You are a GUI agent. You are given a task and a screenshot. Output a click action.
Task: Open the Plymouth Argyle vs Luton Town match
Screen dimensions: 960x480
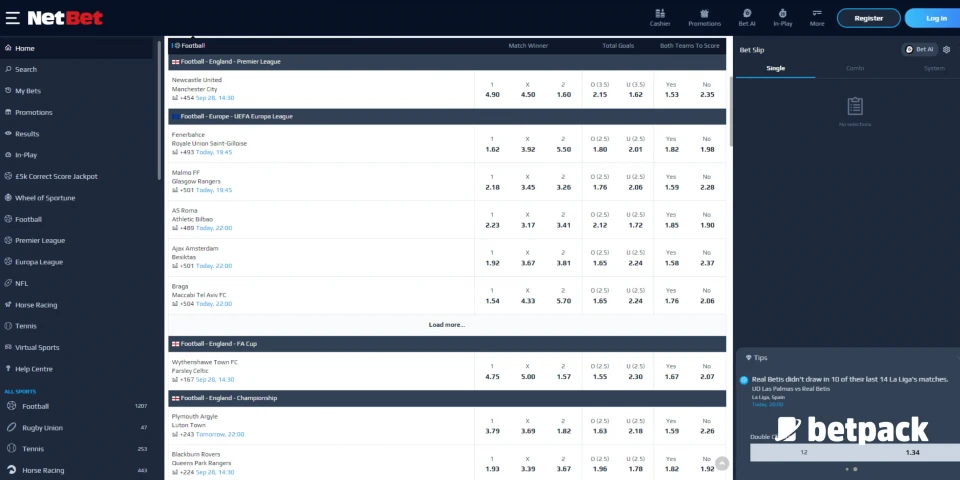coord(190,421)
